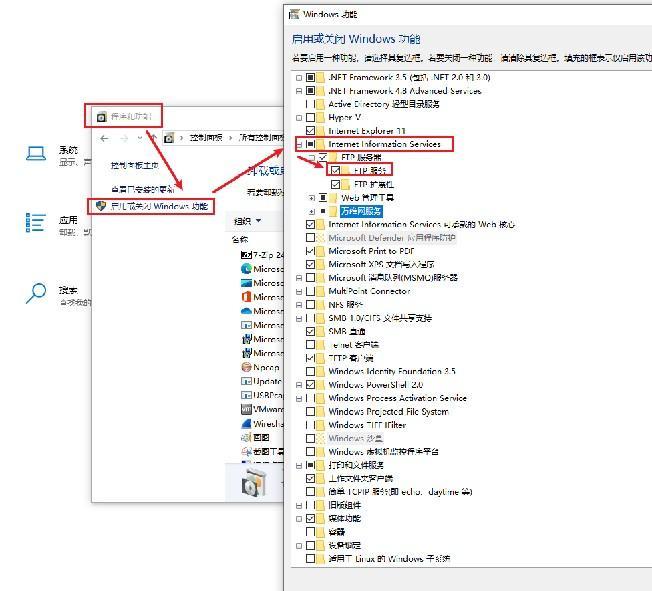Click the large installer icon in details pane

253,482
